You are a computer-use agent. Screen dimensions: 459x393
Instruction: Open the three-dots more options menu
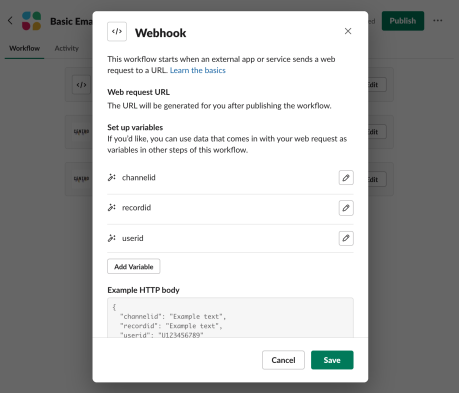(x=438, y=21)
